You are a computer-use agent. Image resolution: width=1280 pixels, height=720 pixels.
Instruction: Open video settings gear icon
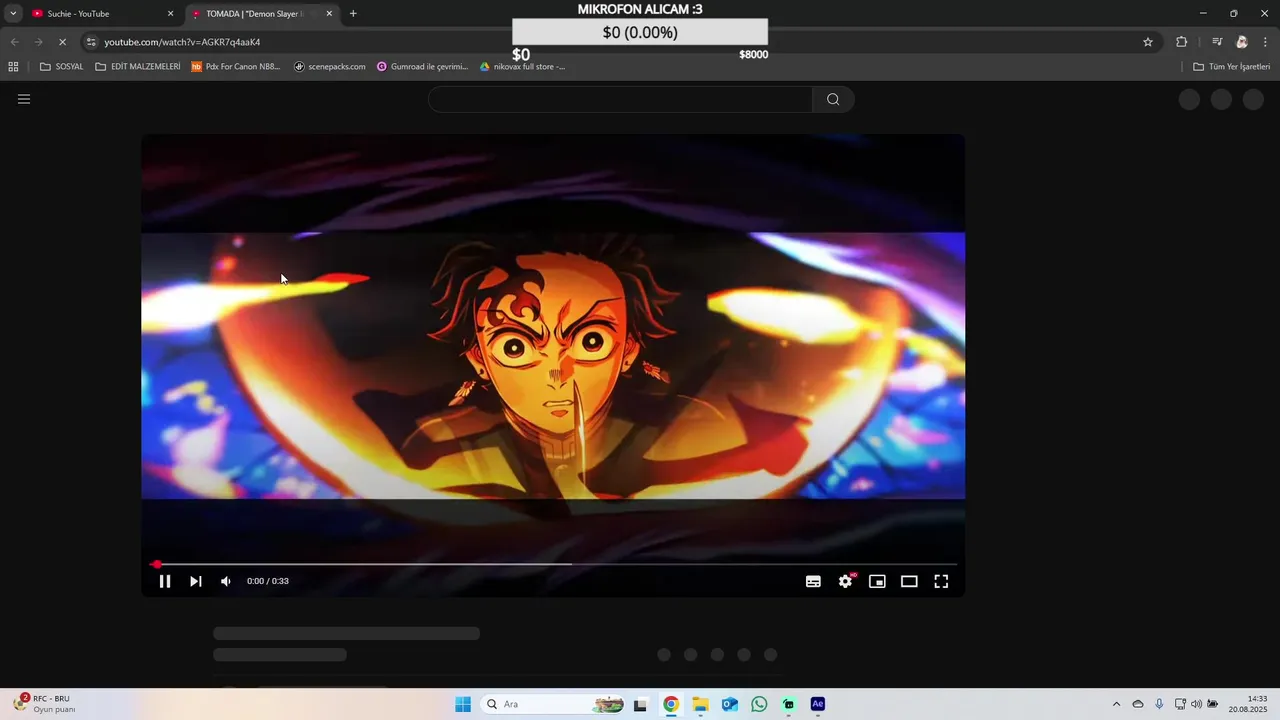(x=846, y=581)
